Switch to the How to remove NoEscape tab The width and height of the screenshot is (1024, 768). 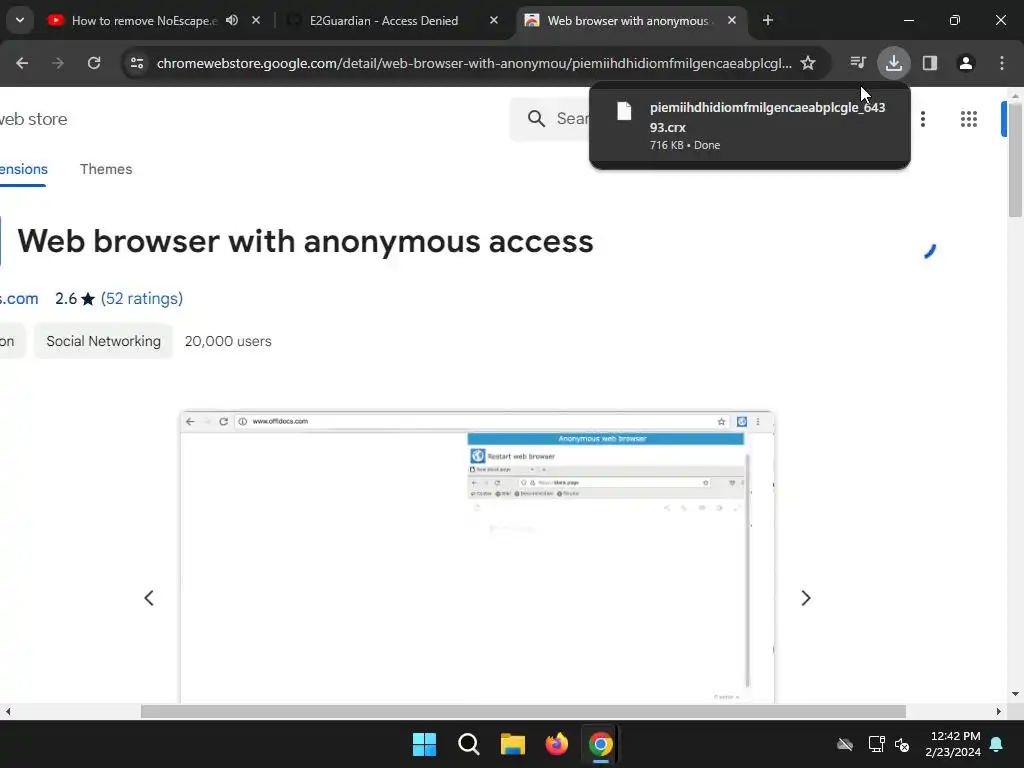pos(144,21)
